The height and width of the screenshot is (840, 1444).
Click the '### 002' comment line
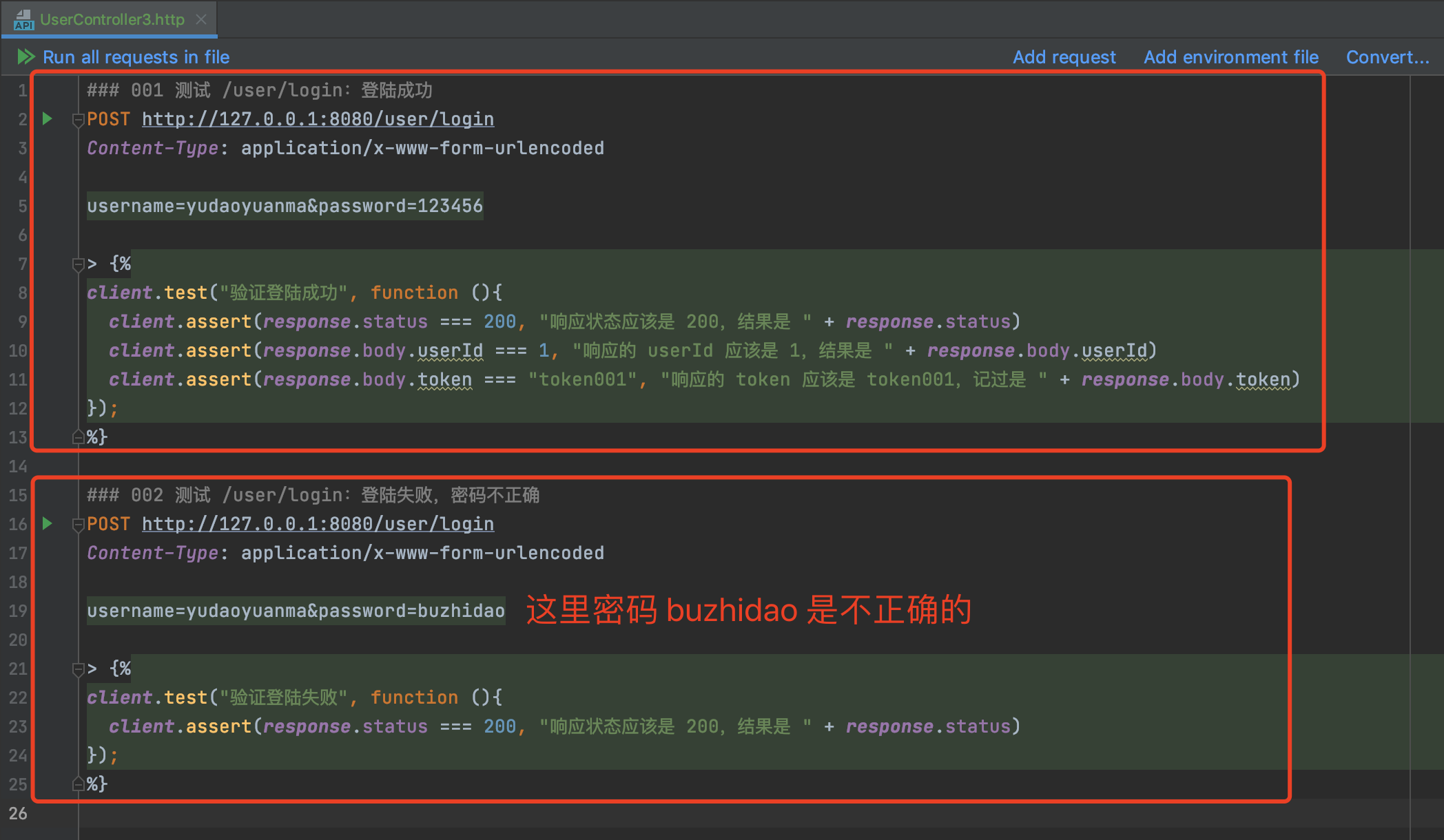click(313, 495)
